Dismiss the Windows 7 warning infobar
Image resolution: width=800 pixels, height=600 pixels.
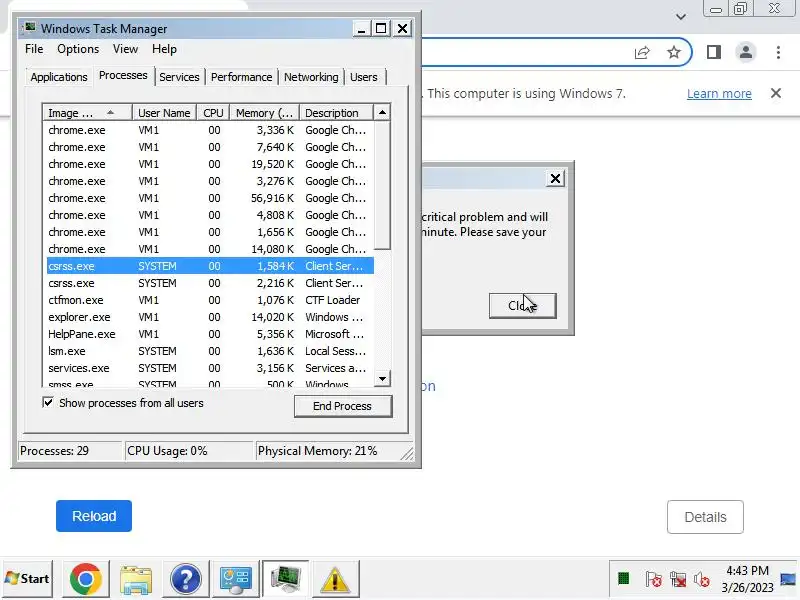(x=776, y=93)
